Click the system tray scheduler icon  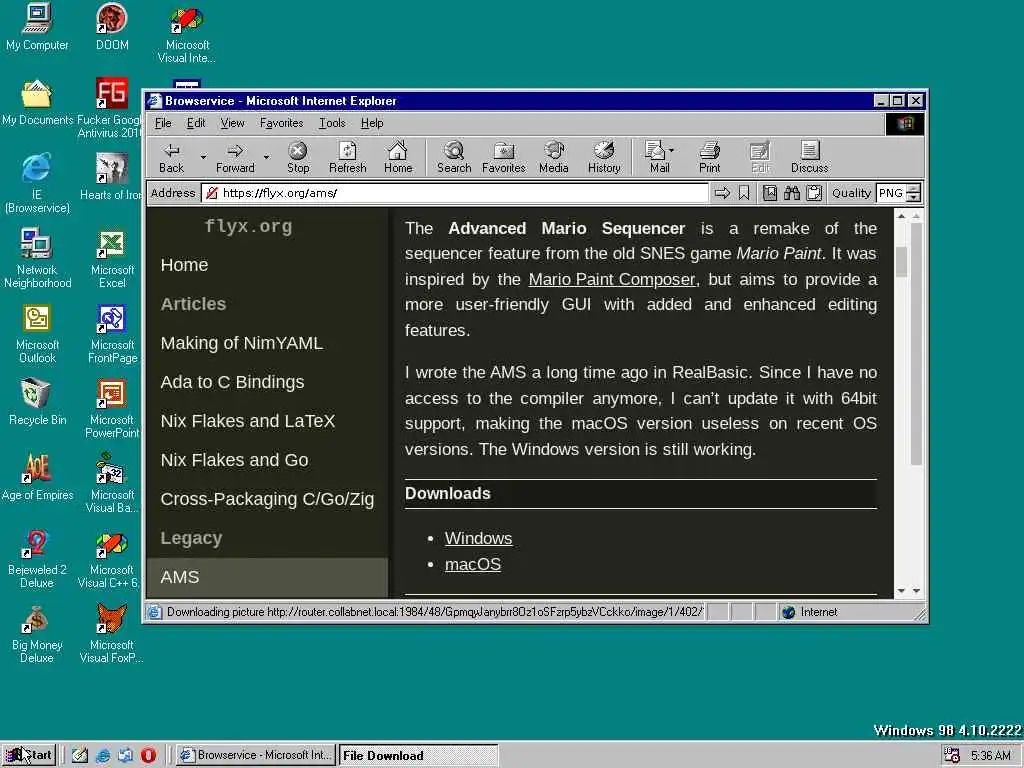click(x=952, y=756)
